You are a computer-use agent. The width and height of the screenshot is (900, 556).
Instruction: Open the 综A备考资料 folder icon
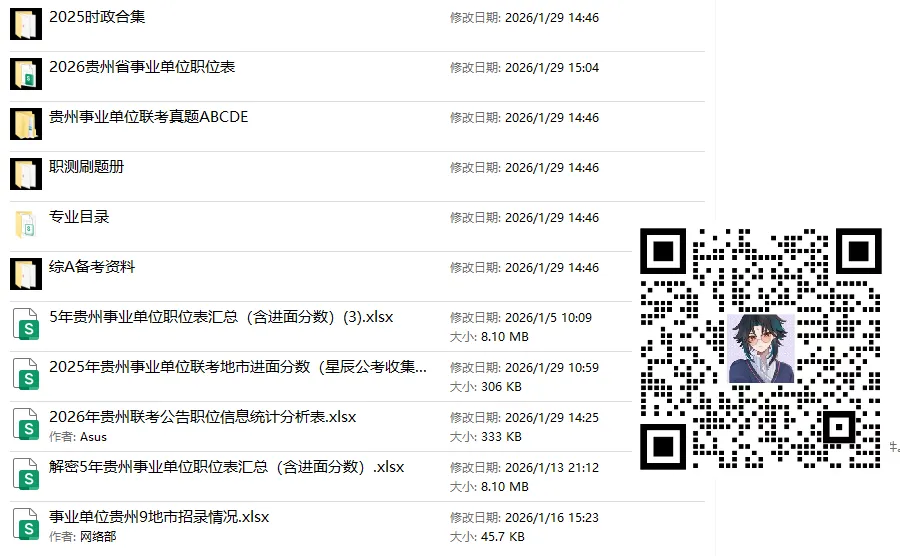coord(26,274)
